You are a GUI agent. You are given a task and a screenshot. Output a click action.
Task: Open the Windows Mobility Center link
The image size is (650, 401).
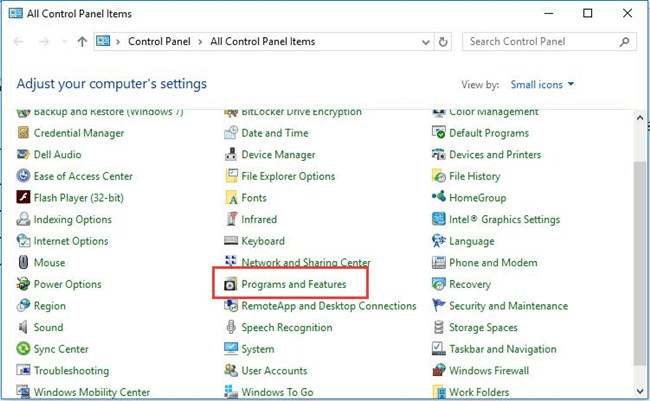[x=92, y=392]
